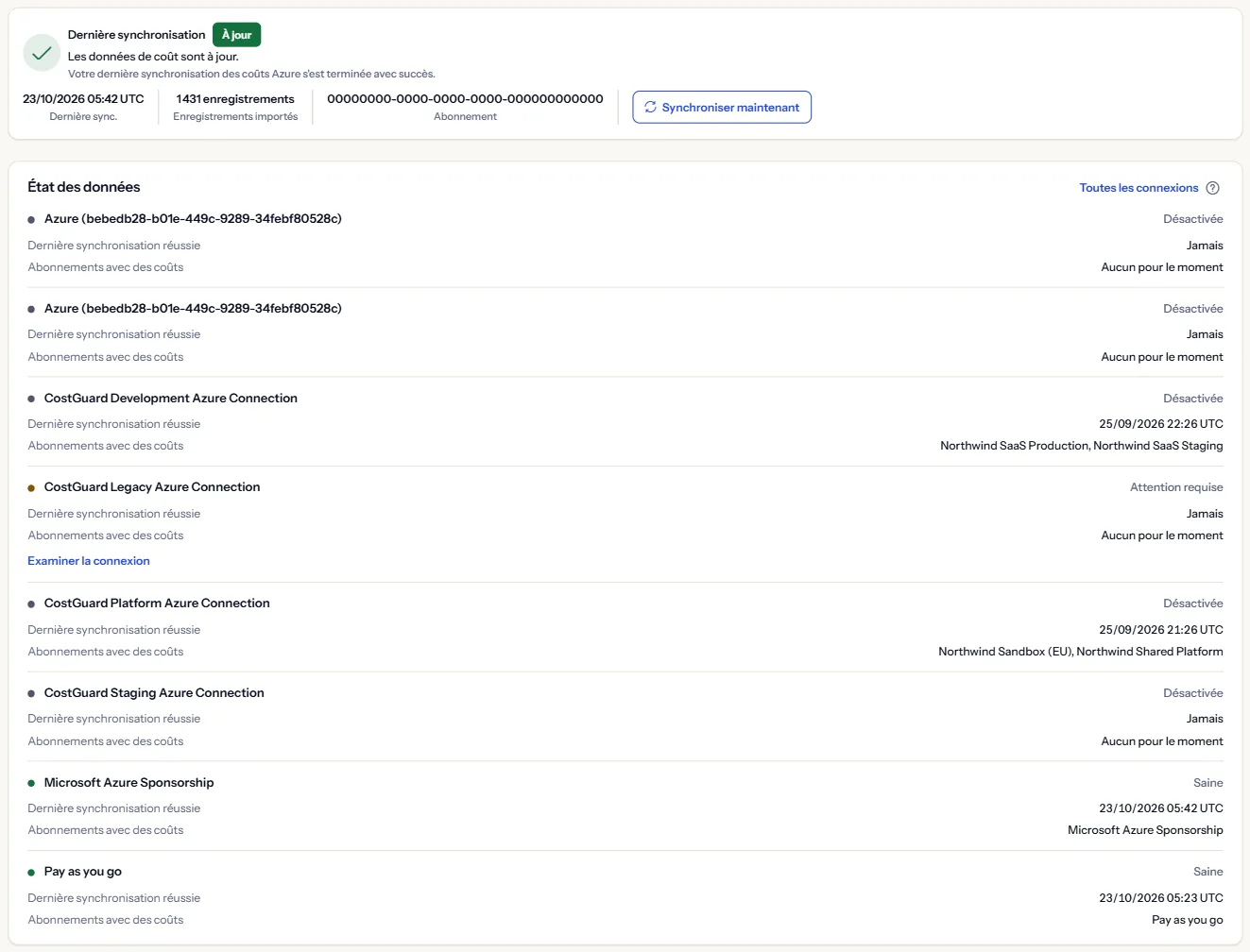Screen dimensions: 1250x952
Task: Click the green À jour status badge
Action: (236, 35)
